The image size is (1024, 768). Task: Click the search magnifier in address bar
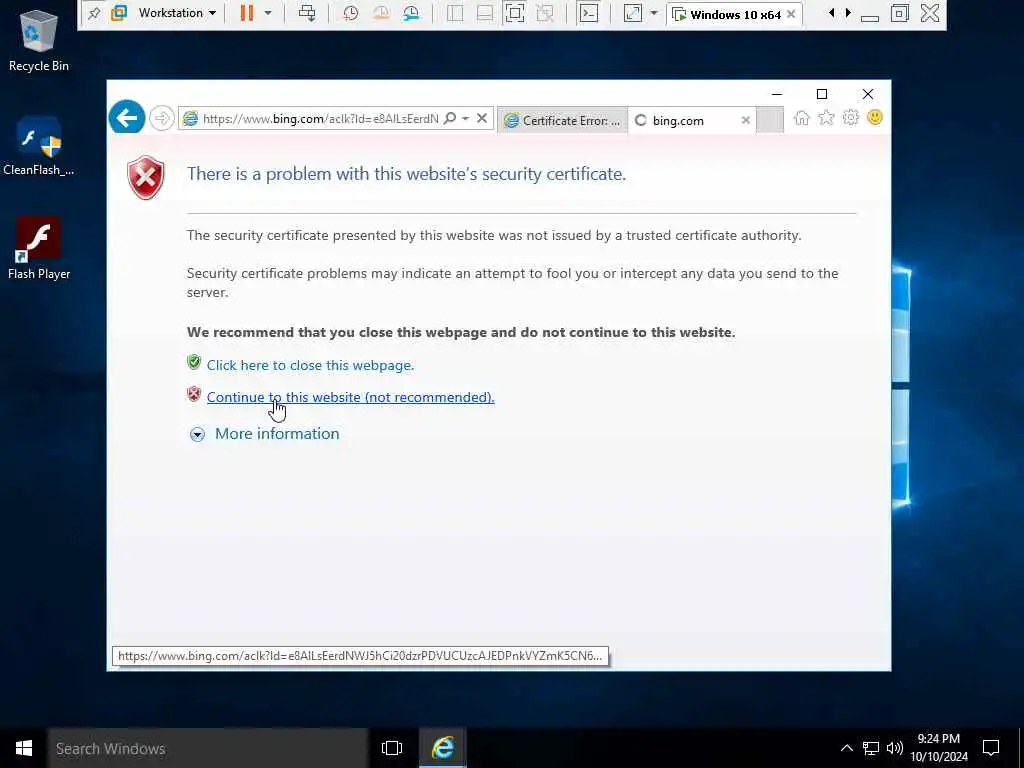click(x=450, y=118)
